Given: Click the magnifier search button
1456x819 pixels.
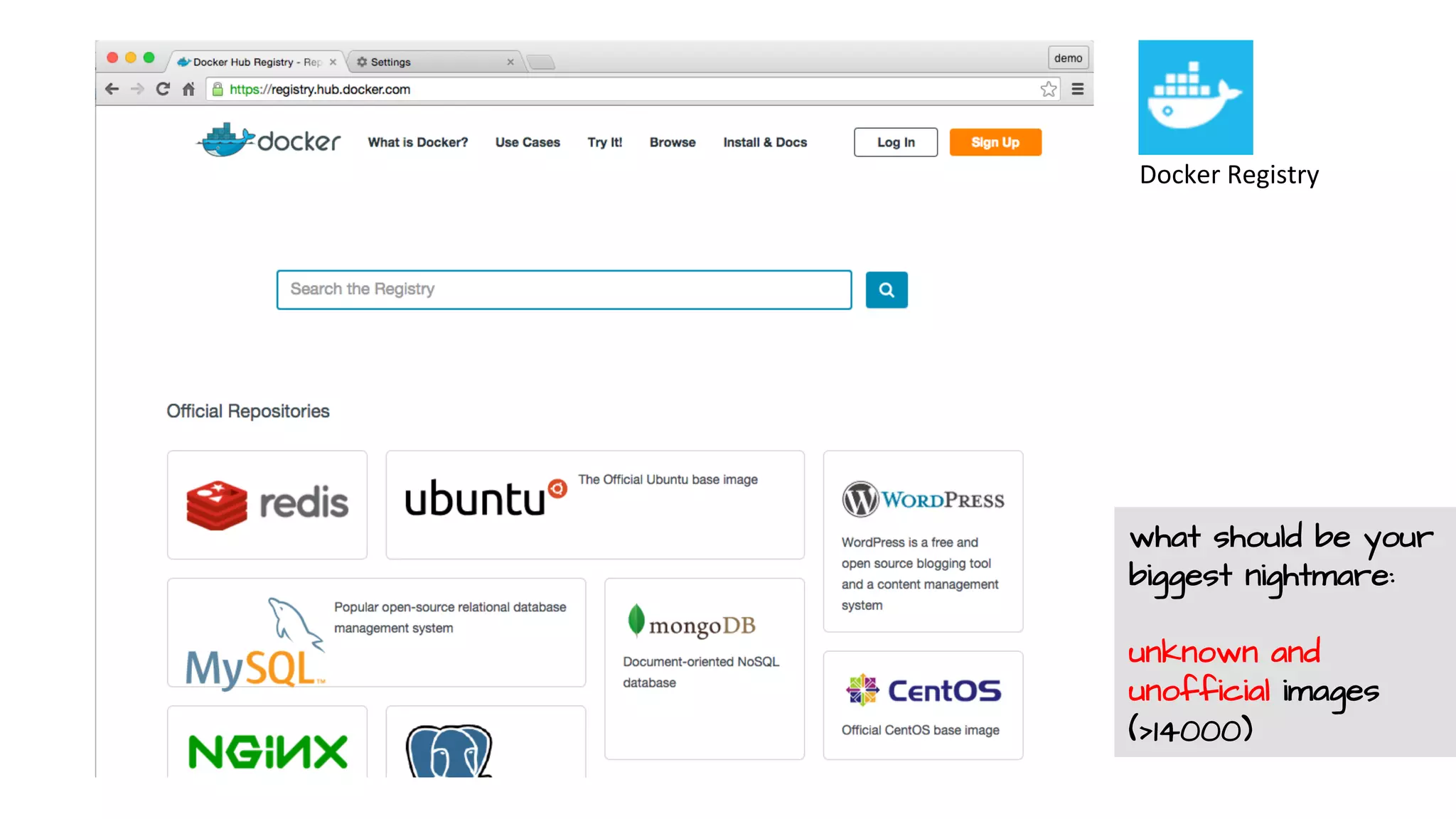Looking at the screenshot, I should (887, 289).
